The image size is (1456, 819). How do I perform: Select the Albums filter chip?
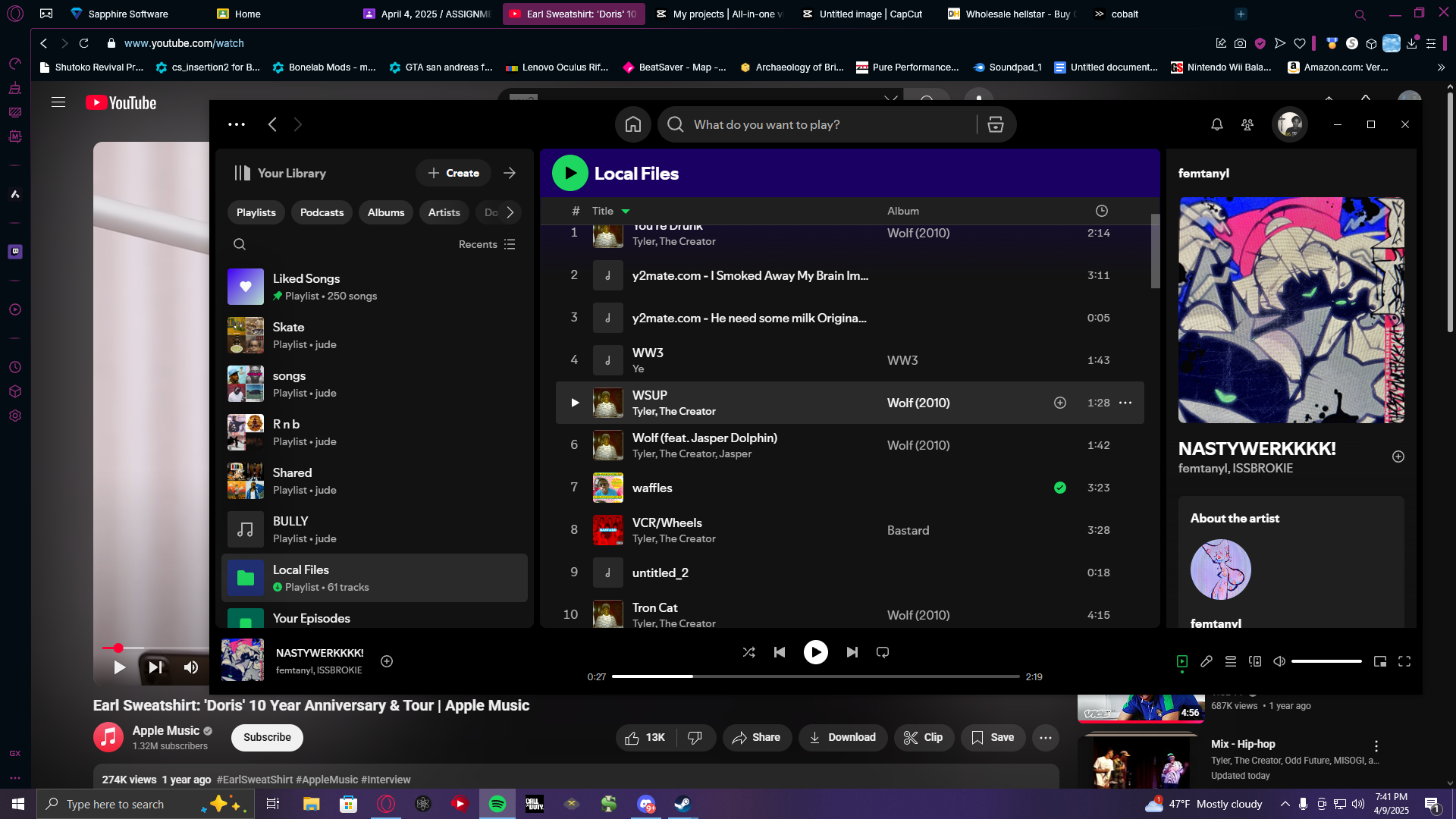386,212
